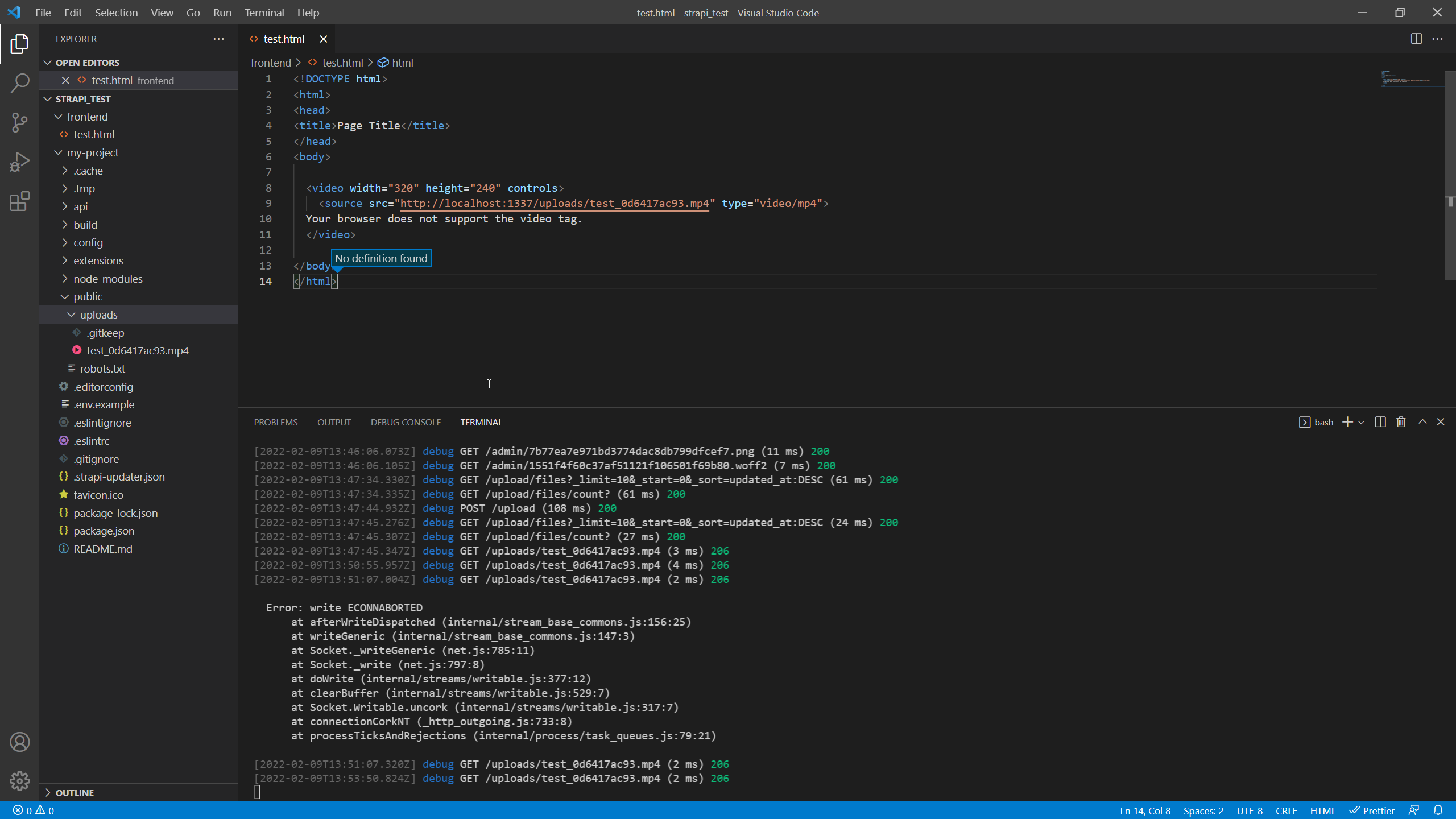Open the Search view in activity bar
Image resolution: width=1456 pixels, height=819 pixels.
pos(19,83)
